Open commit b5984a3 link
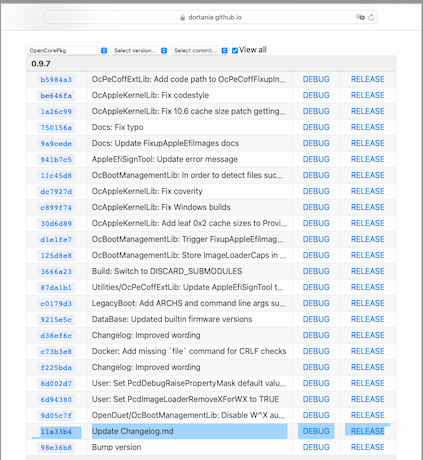Viewport: 423px width, 460px height. (56, 80)
